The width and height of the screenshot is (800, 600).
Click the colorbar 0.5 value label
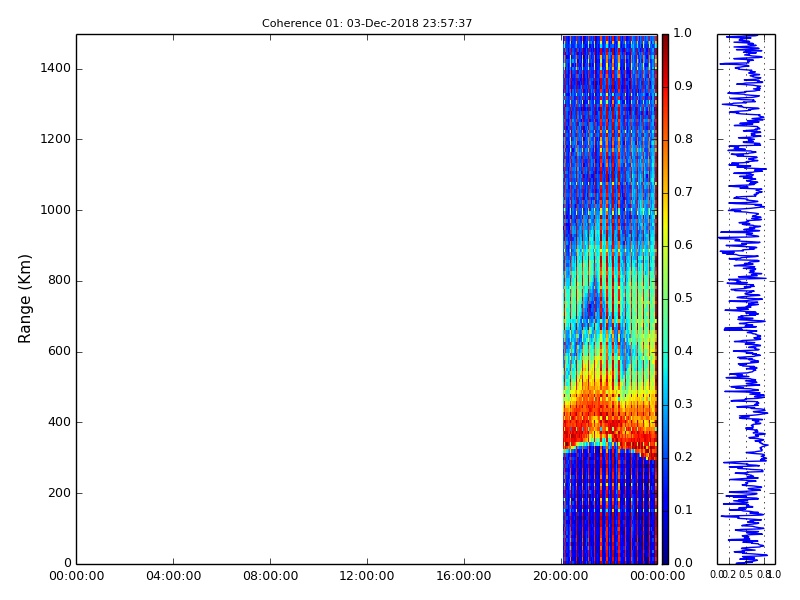[683, 298]
